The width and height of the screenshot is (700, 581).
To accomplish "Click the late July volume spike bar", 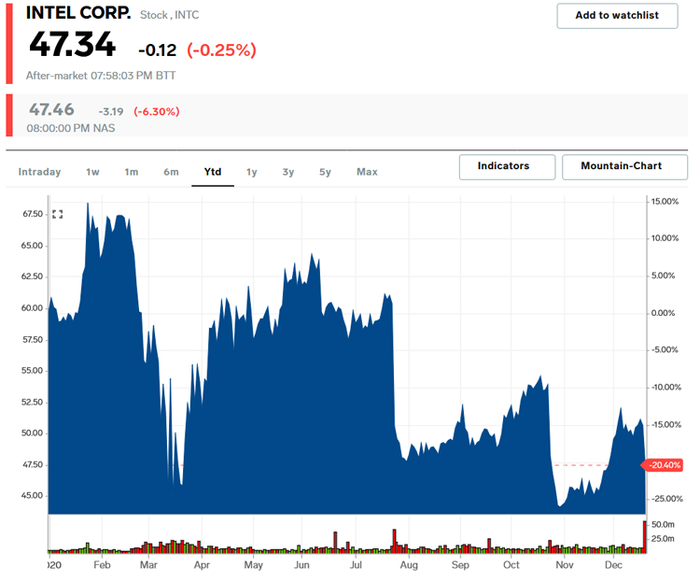I will coord(395,541).
